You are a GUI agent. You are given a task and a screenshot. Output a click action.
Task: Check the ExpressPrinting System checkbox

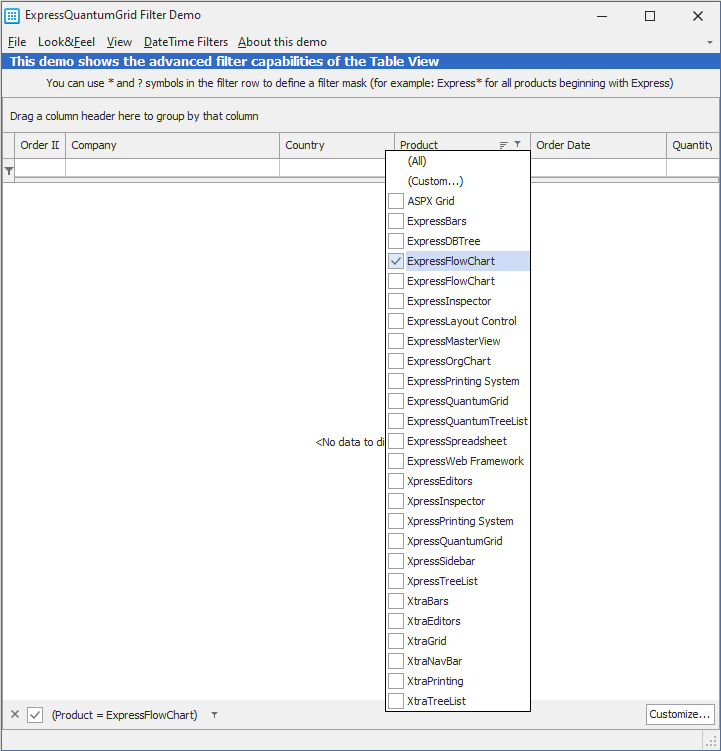click(x=396, y=381)
